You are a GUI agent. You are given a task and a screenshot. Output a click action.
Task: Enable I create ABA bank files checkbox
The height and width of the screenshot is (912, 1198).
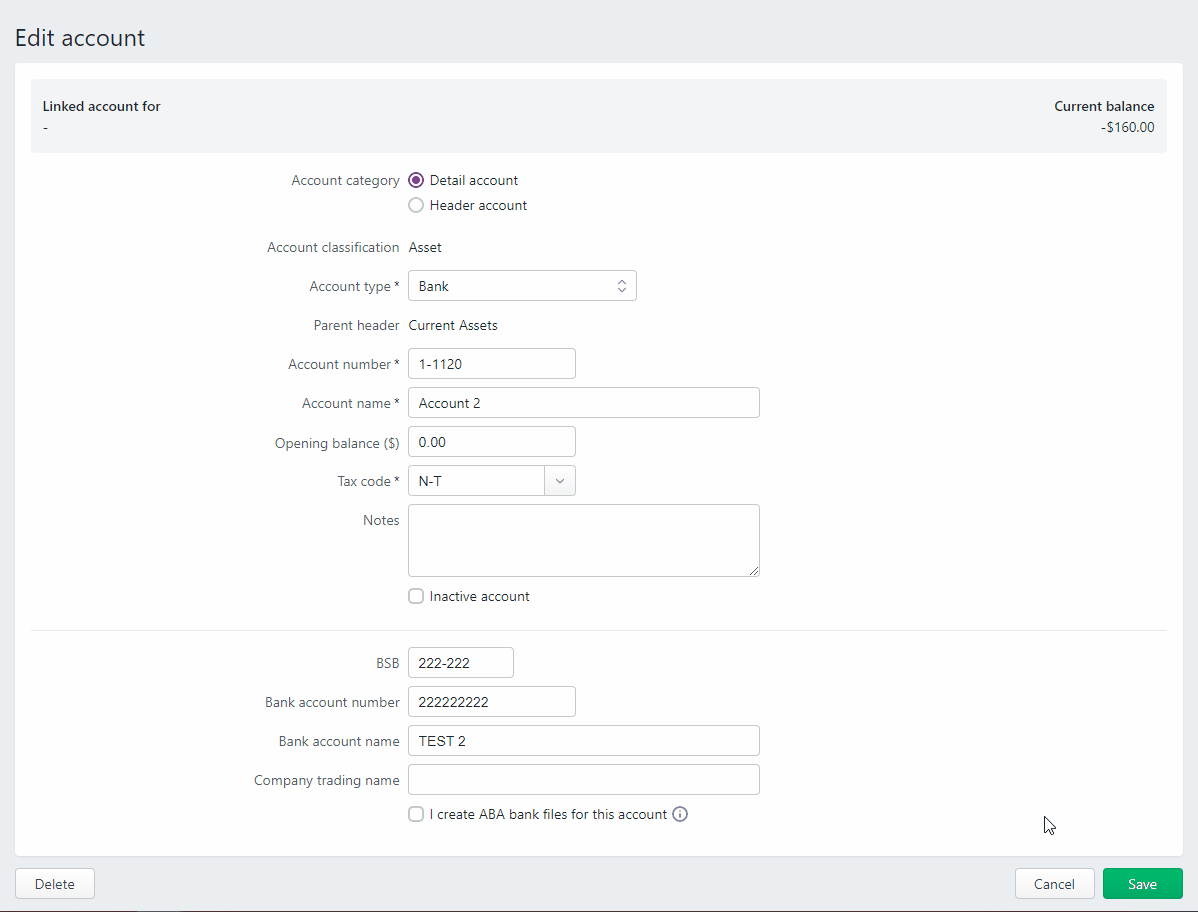pyautogui.click(x=416, y=814)
